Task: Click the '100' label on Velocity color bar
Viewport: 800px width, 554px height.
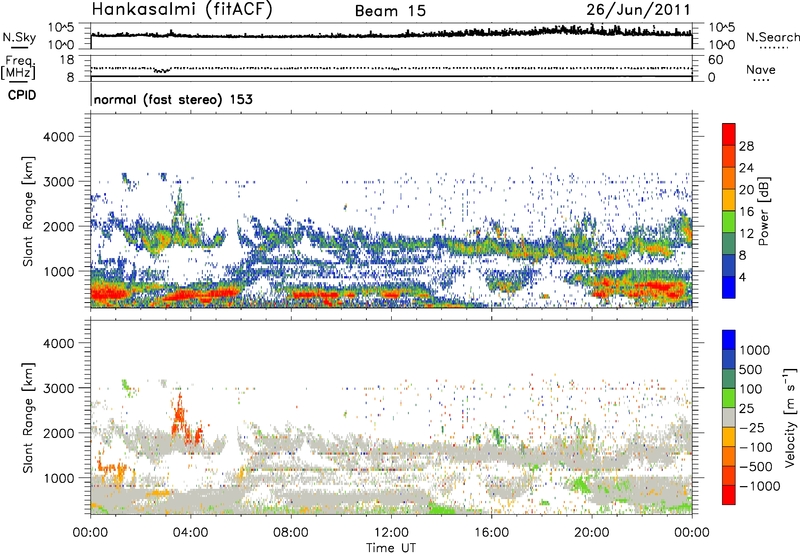Action: tap(751, 389)
